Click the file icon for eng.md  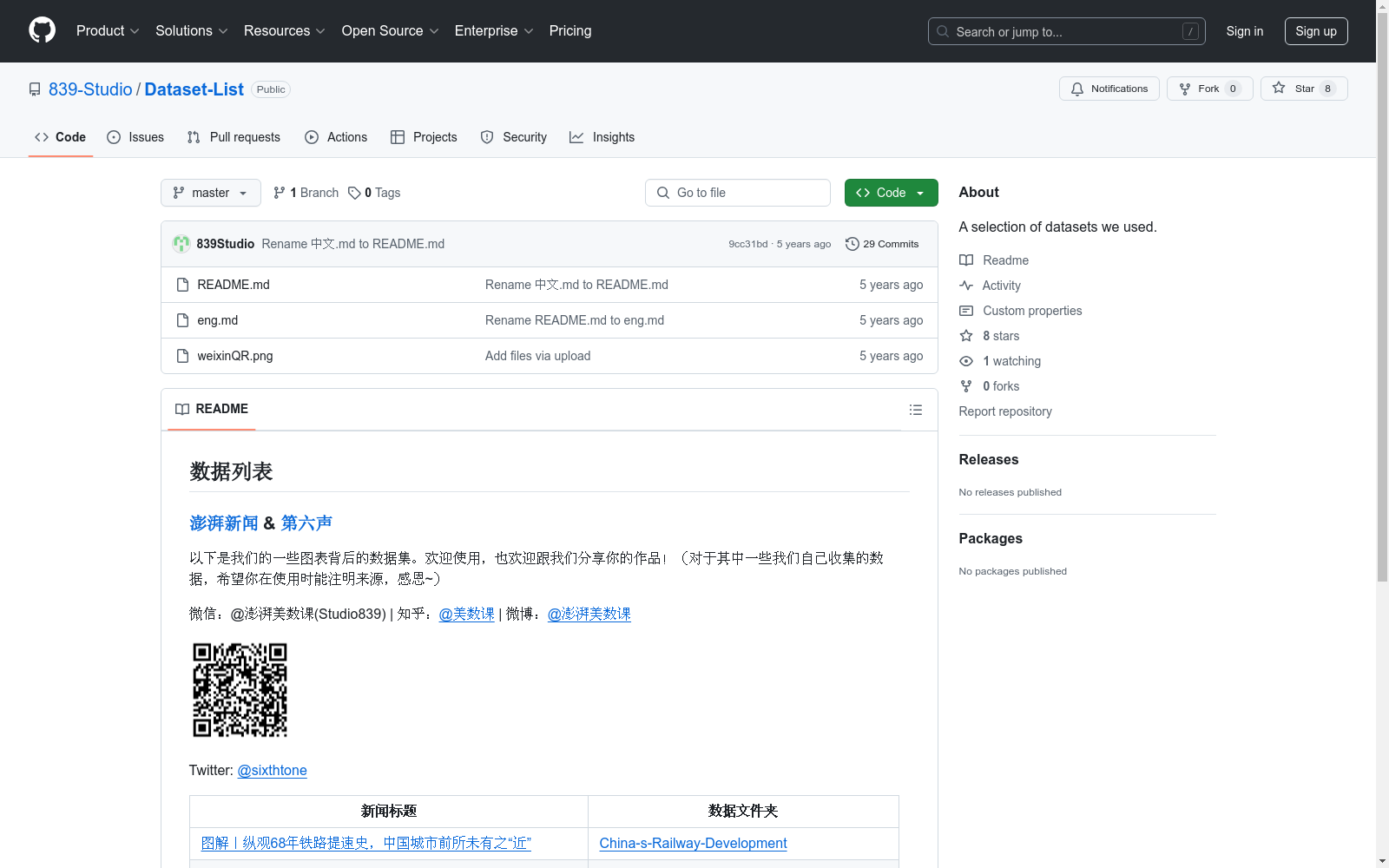[182, 320]
